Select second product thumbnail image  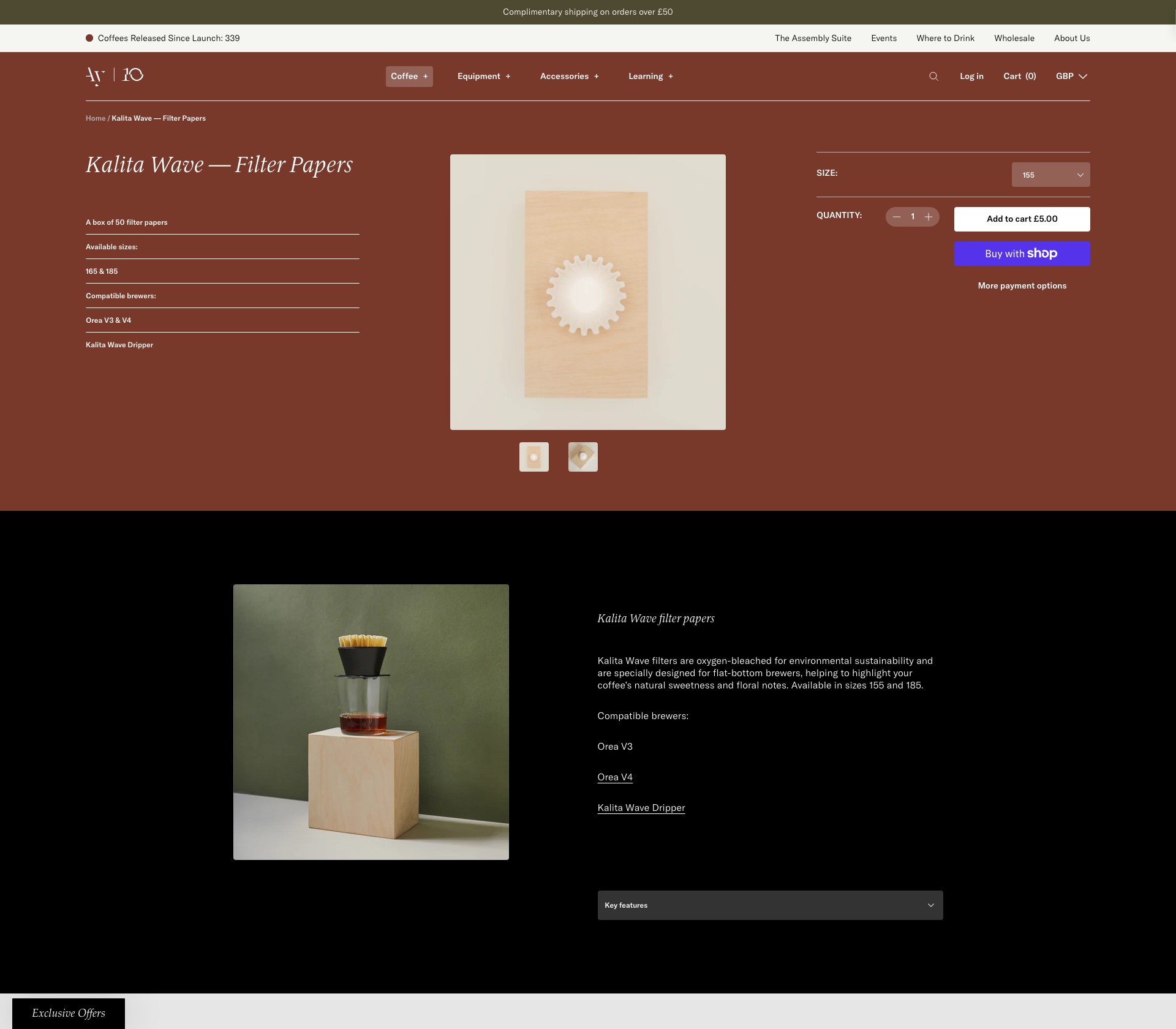(583, 457)
